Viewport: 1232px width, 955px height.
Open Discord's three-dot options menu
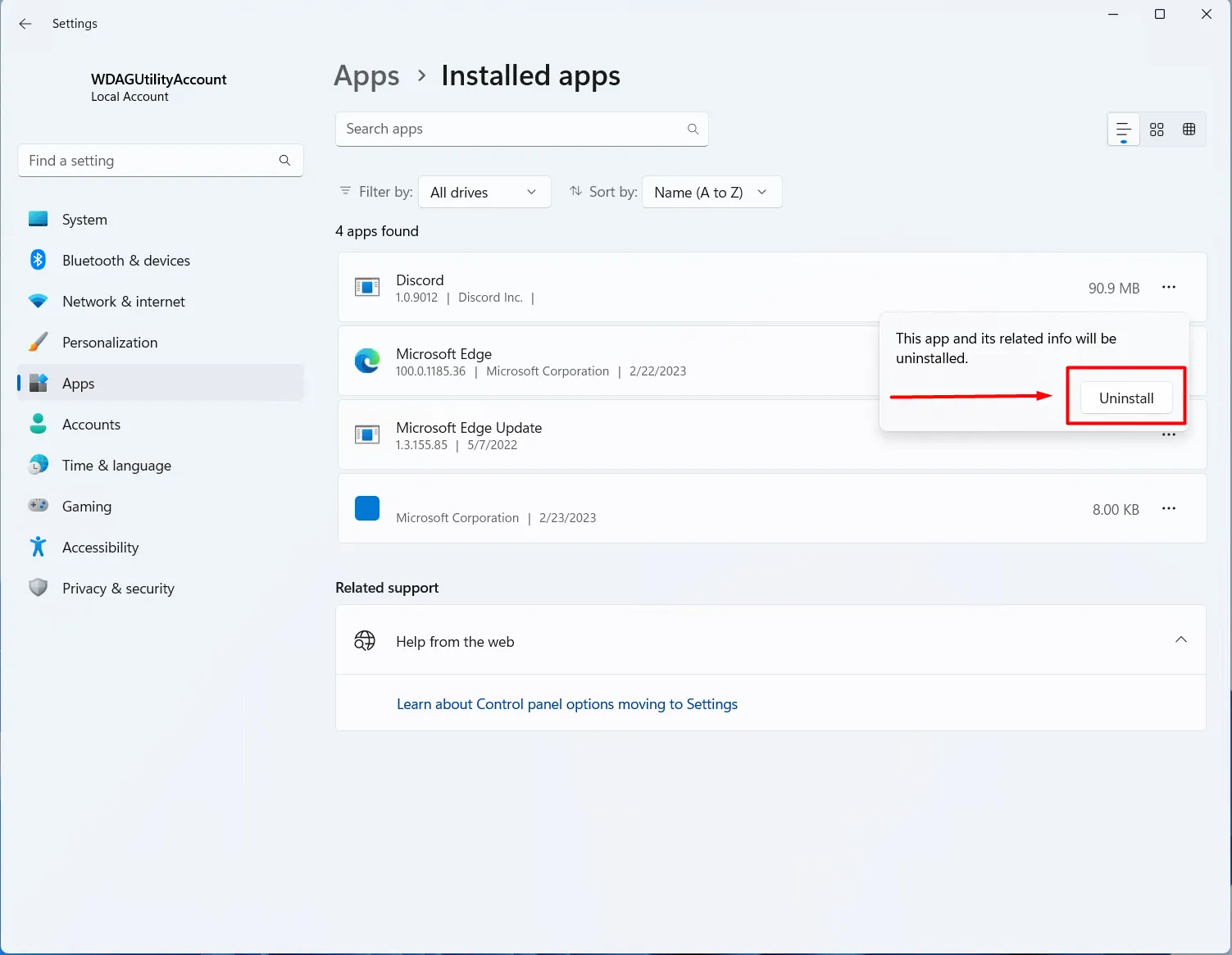coord(1168,288)
